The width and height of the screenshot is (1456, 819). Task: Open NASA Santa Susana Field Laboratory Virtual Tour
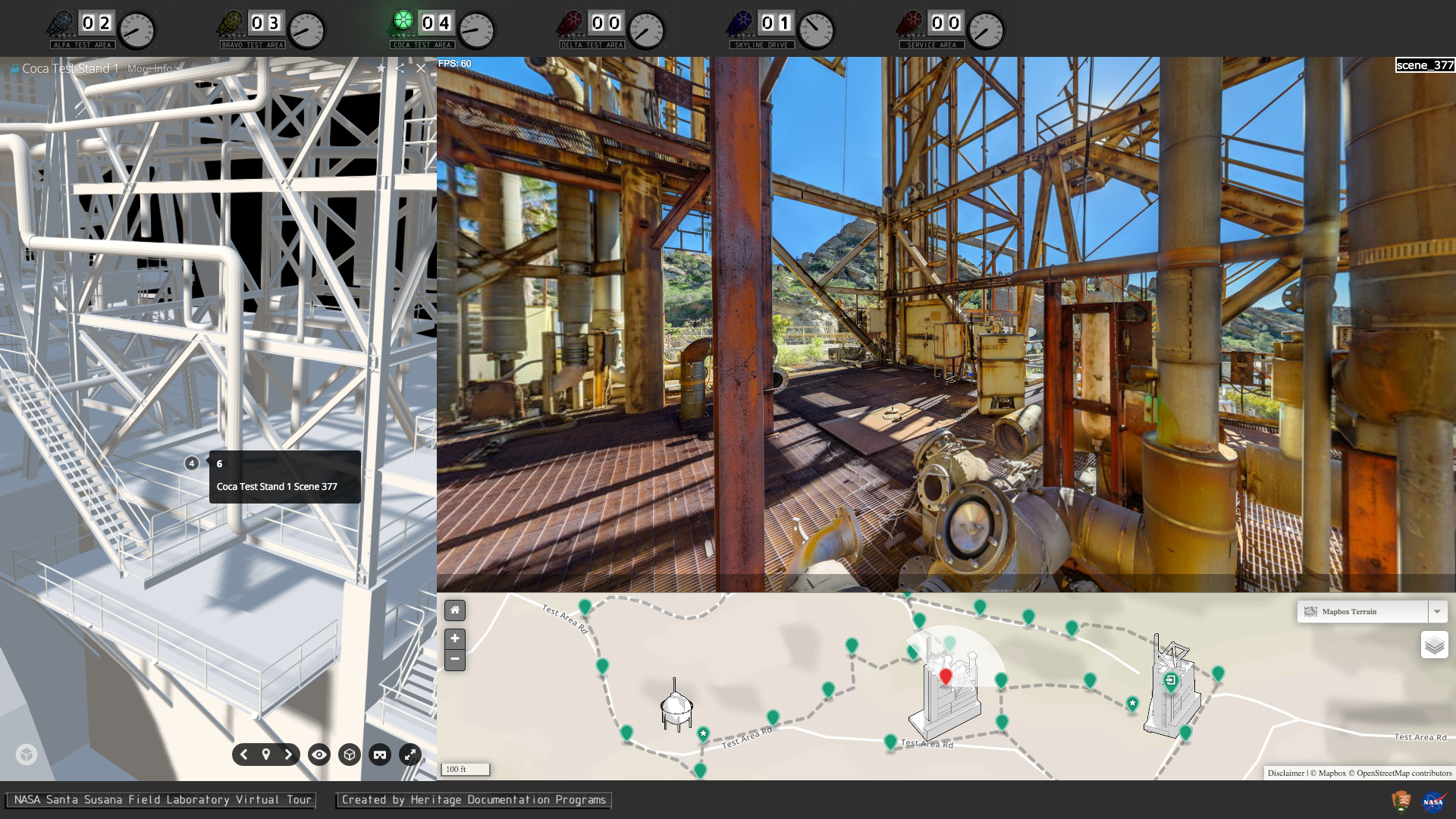(x=162, y=800)
